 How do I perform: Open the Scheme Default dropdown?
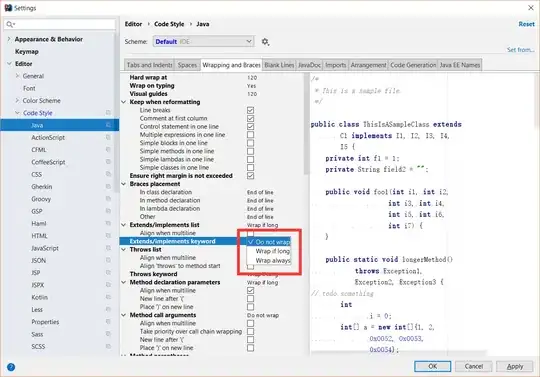click(x=204, y=42)
